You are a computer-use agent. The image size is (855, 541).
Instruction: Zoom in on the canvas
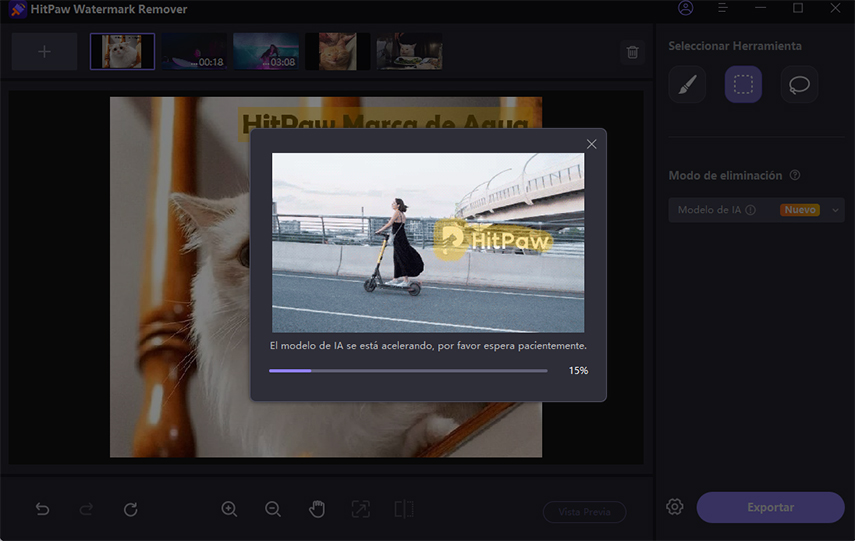pyautogui.click(x=229, y=509)
